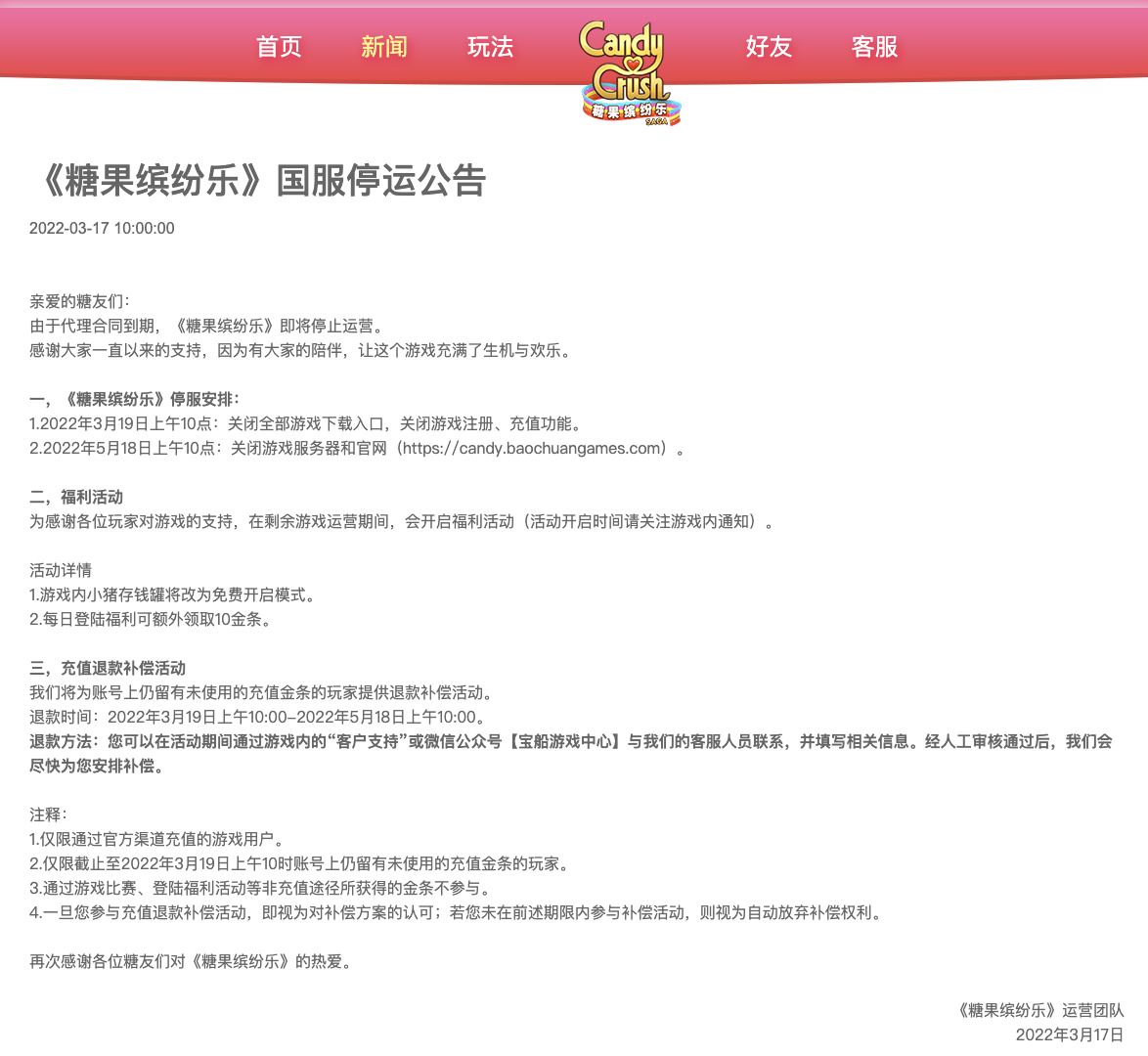This screenshot has width=1148, height=1056.
Task: Click note 3 about 游戏比赛、登陆福利活动
Action: coord(261,888)
